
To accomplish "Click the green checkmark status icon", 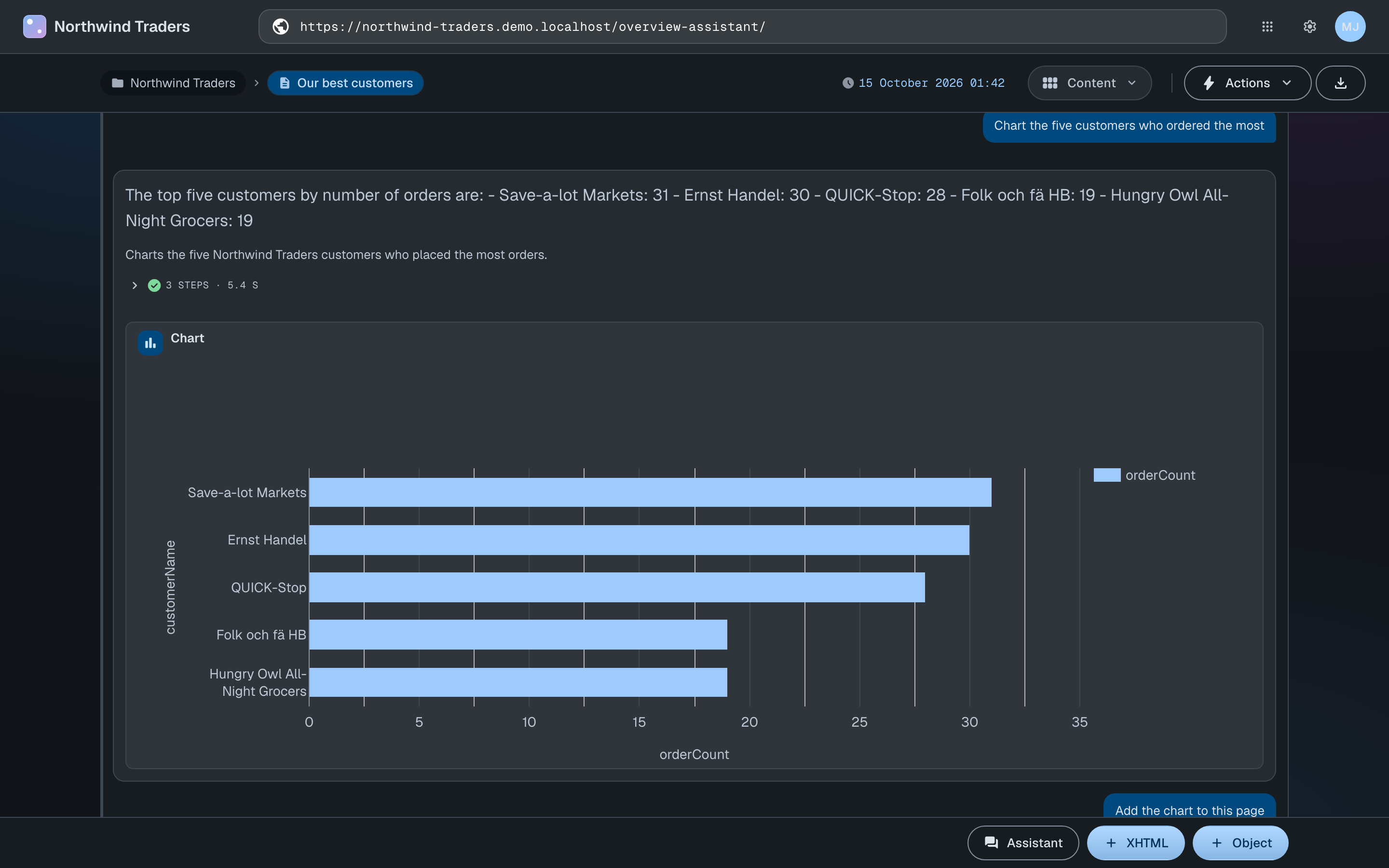I will [x=154, y=285].
